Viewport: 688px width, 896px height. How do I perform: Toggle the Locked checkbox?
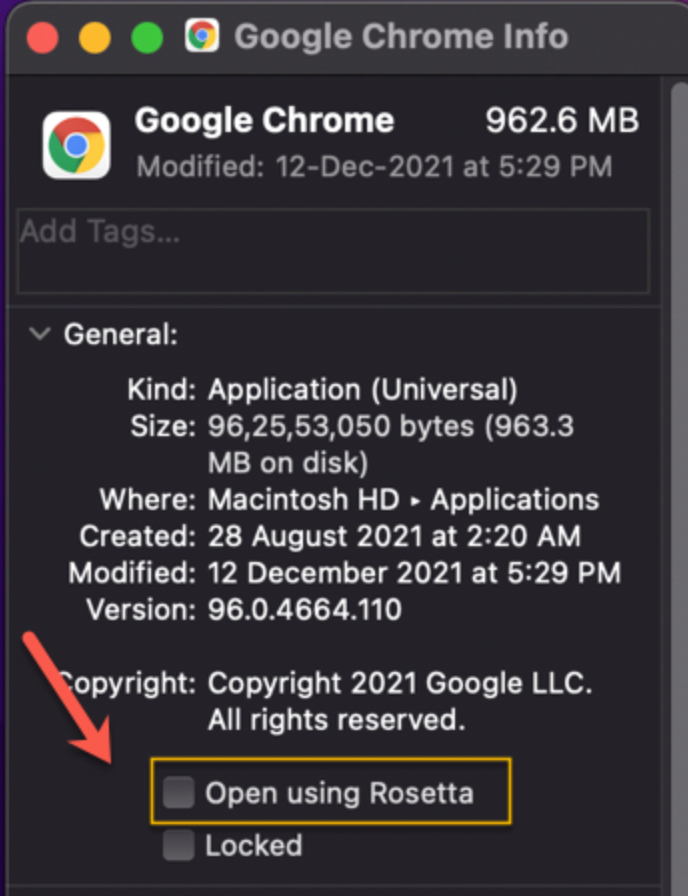(x=179, y=846)
